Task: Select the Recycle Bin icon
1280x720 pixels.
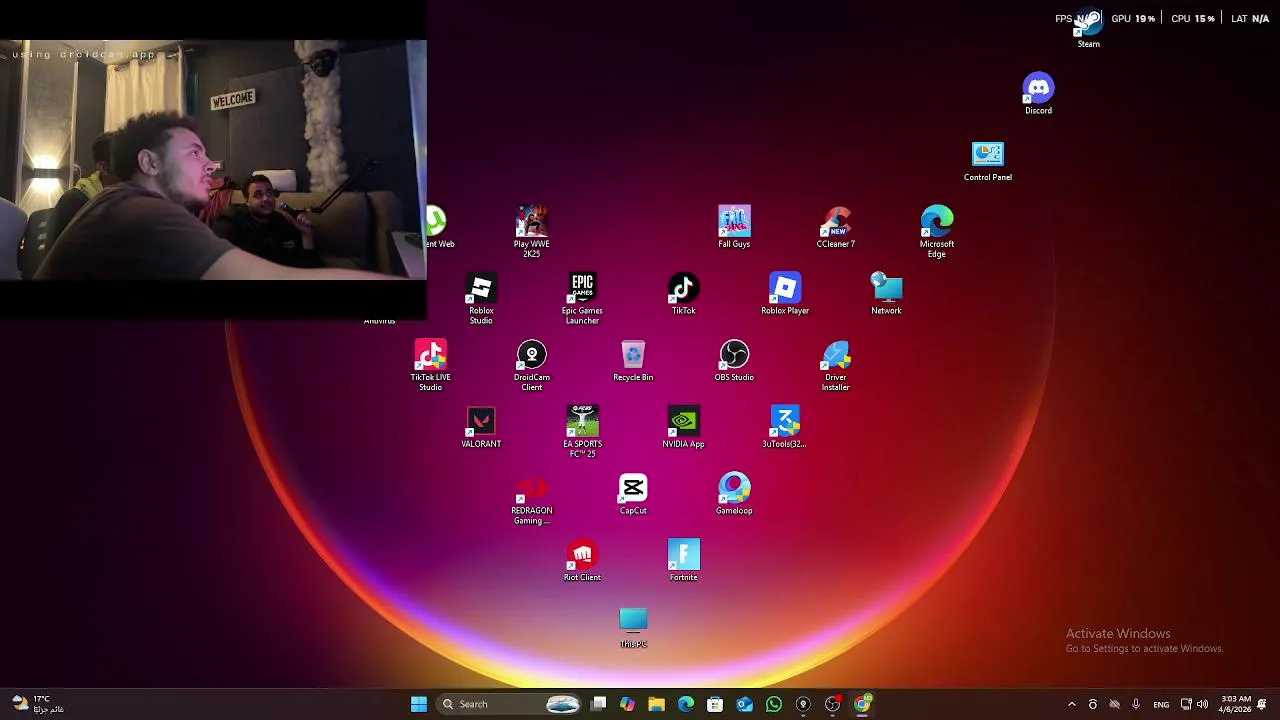Action: [x=633, y=361]
